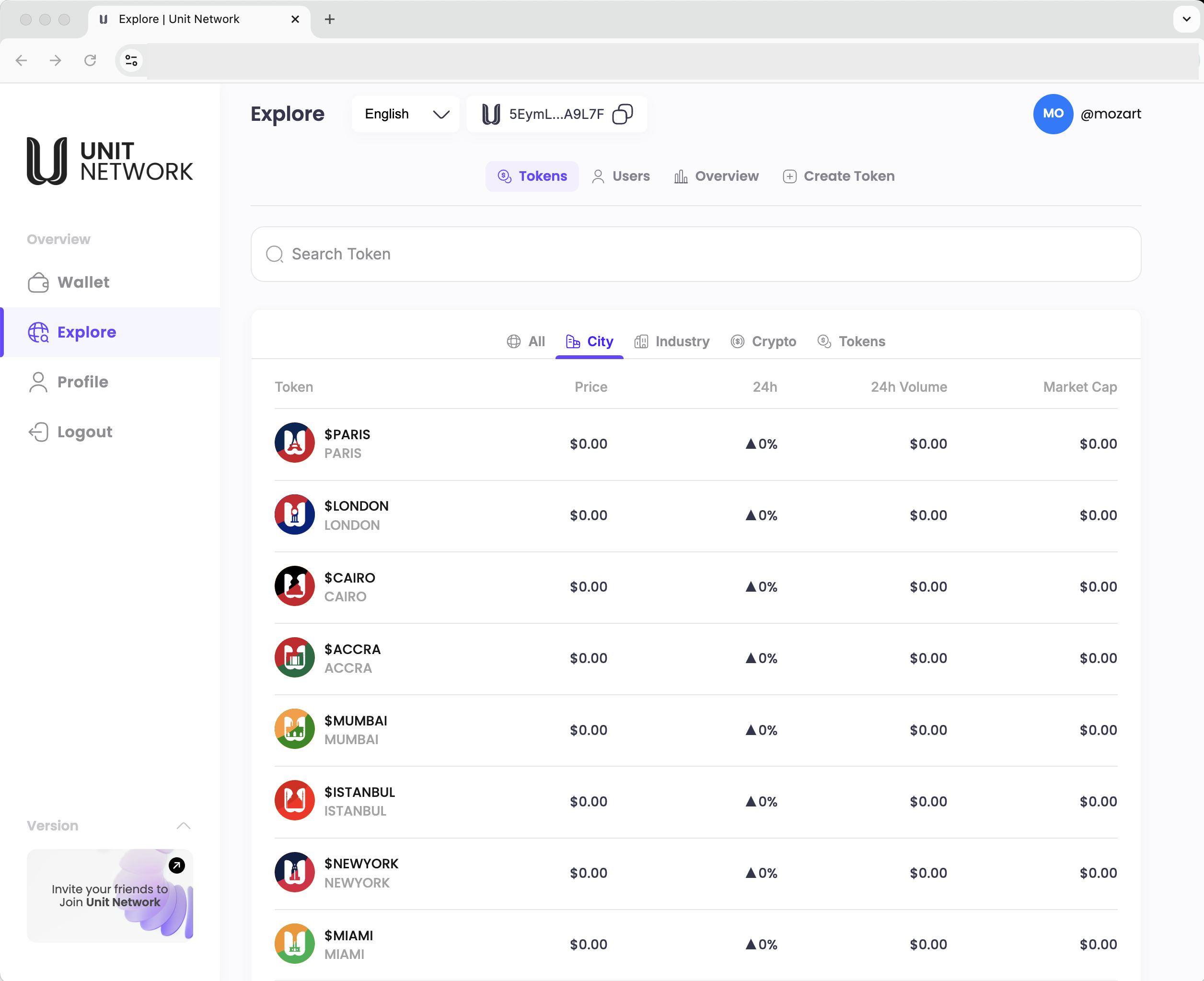Open the $MIAMI token name
1204x981 pixels.
point(348,935)
